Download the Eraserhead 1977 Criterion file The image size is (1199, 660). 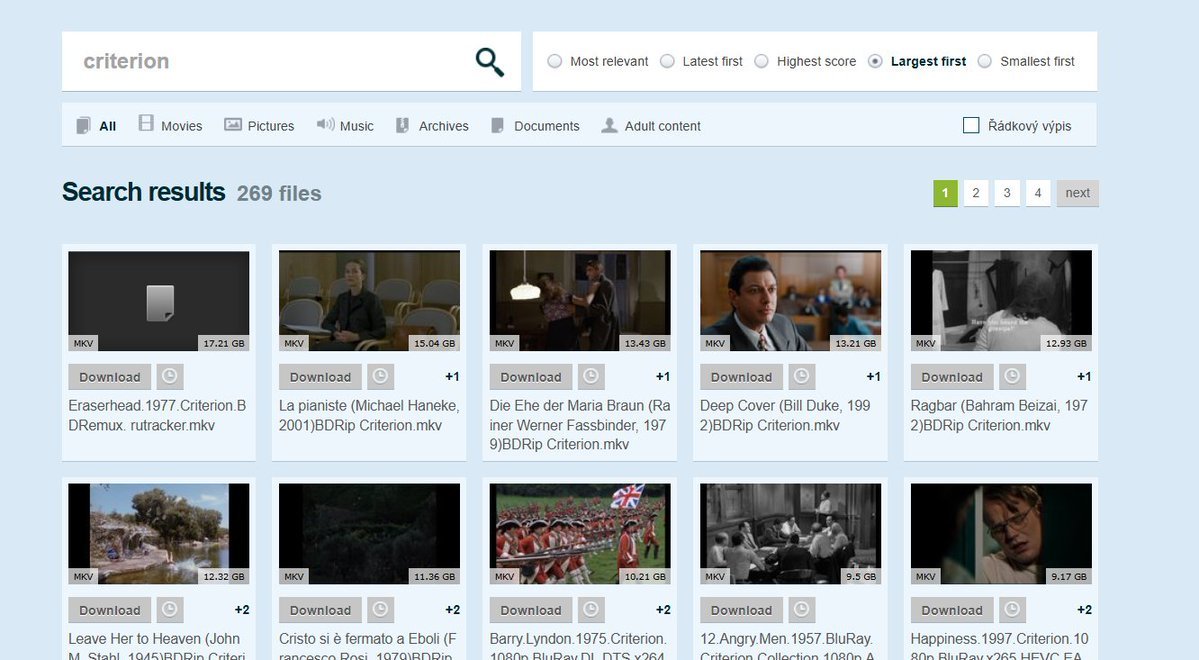110,377
